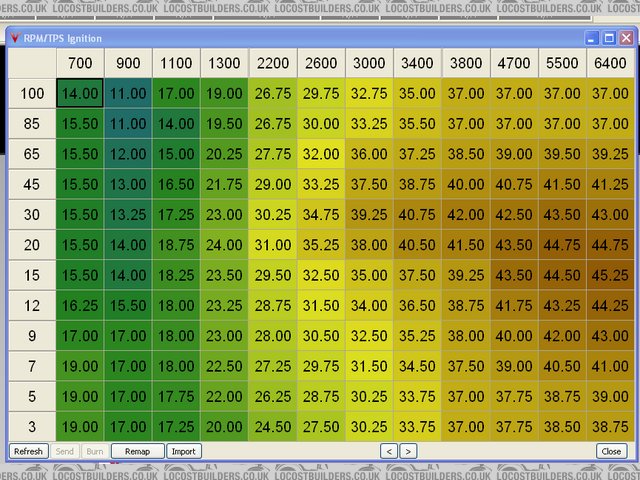
Task: Maximize the RPM/TPS Ignition window
Action: tap(609, 37)
